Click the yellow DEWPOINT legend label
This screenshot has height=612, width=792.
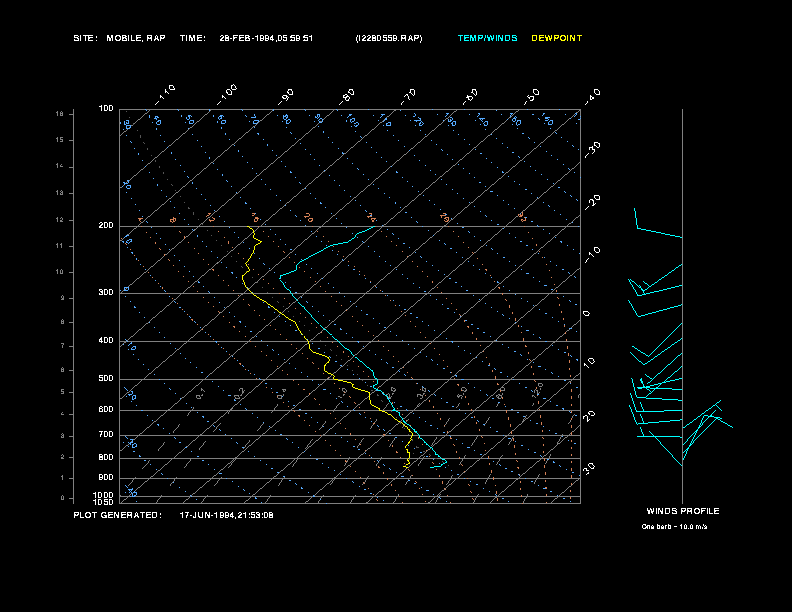point(557,38)
